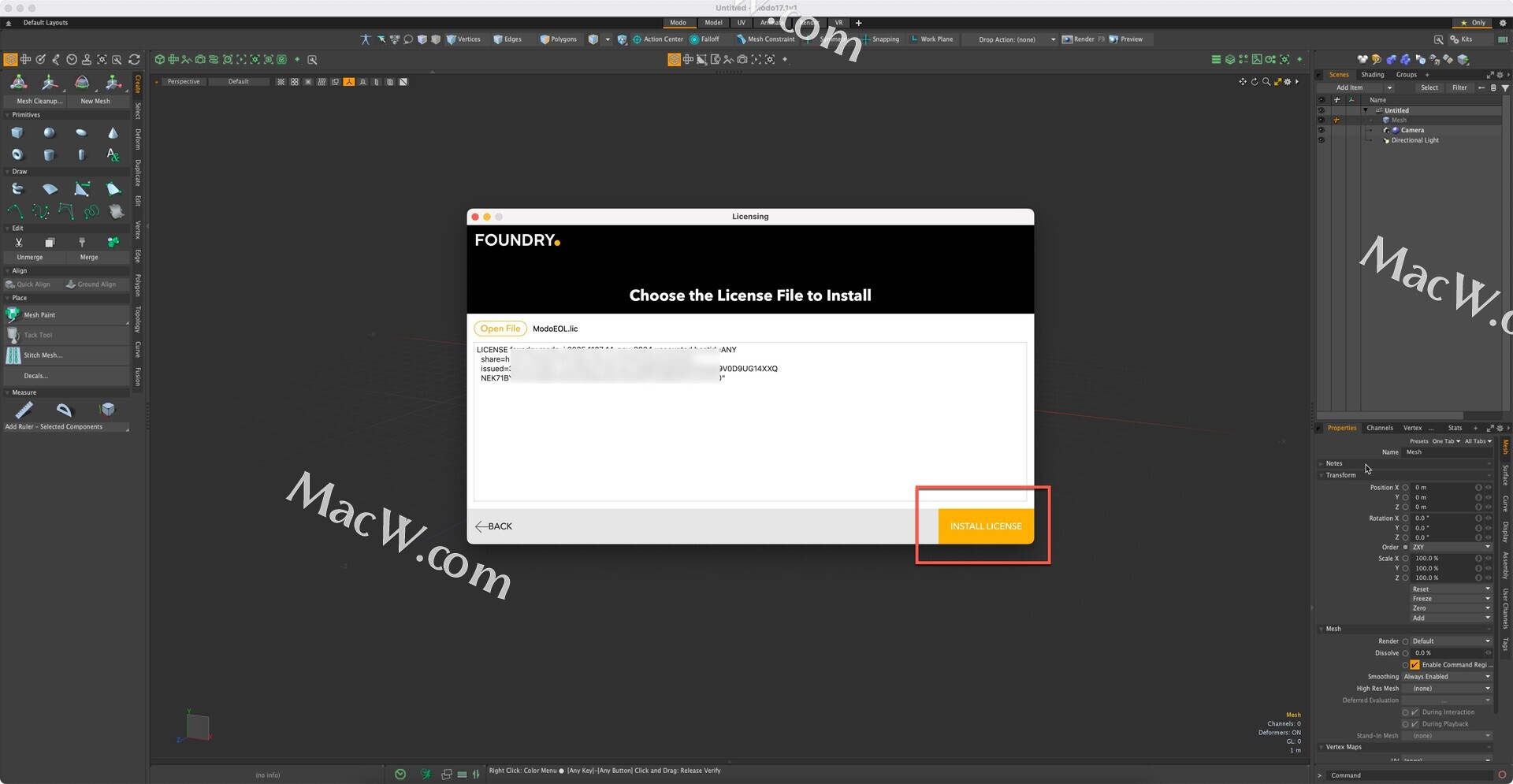Viewport: 1513px width, 784px height.
Task: Toggle the During Playback checkbox
Action: coord(1414,724)
